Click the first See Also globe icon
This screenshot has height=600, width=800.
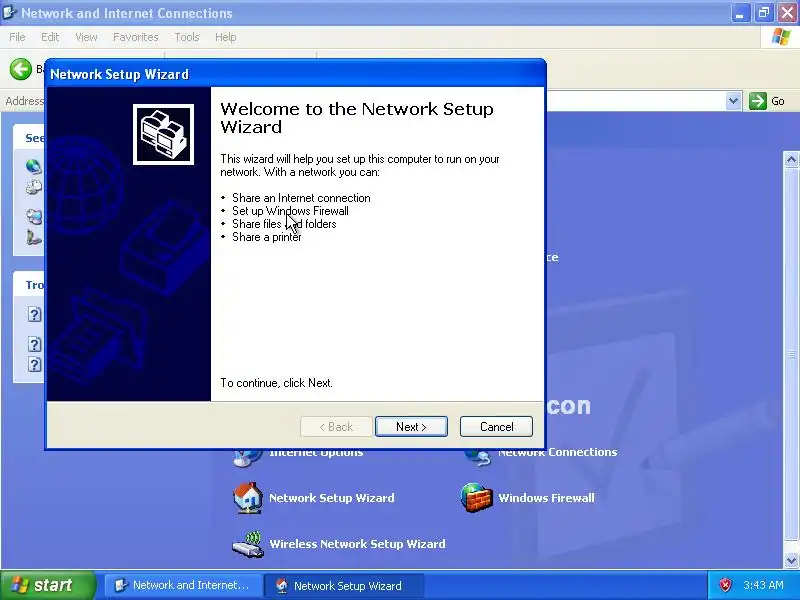[x=34, y=166]
